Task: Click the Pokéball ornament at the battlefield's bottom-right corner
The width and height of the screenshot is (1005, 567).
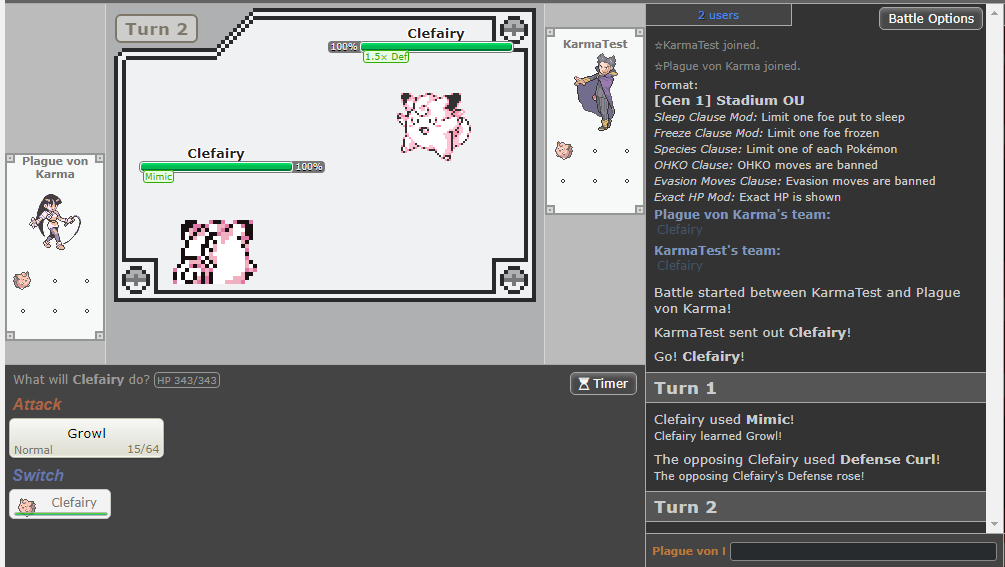Action: (x=513, y=279)
